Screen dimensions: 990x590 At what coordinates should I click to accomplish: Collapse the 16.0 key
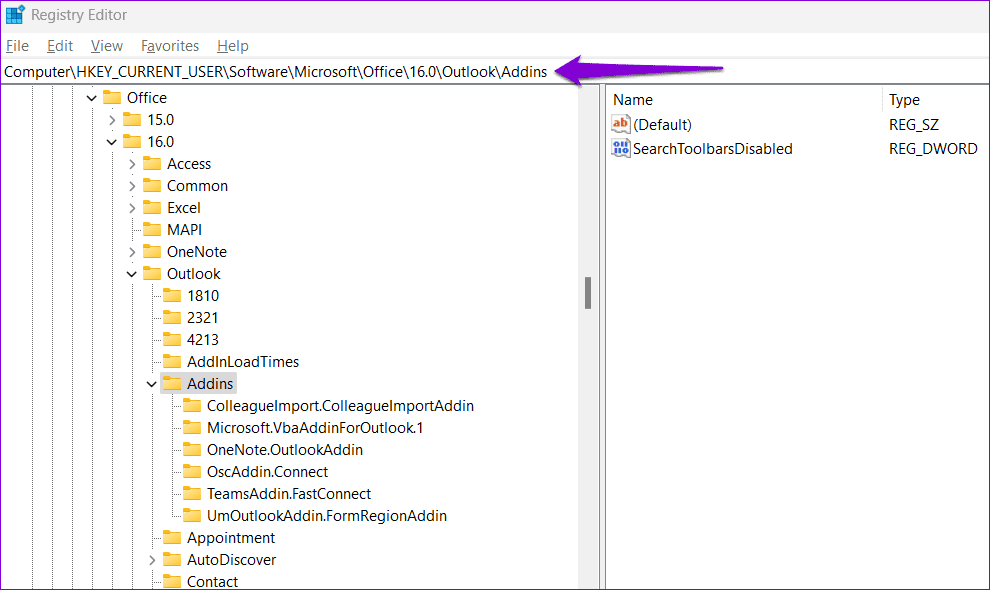point(112,142)
